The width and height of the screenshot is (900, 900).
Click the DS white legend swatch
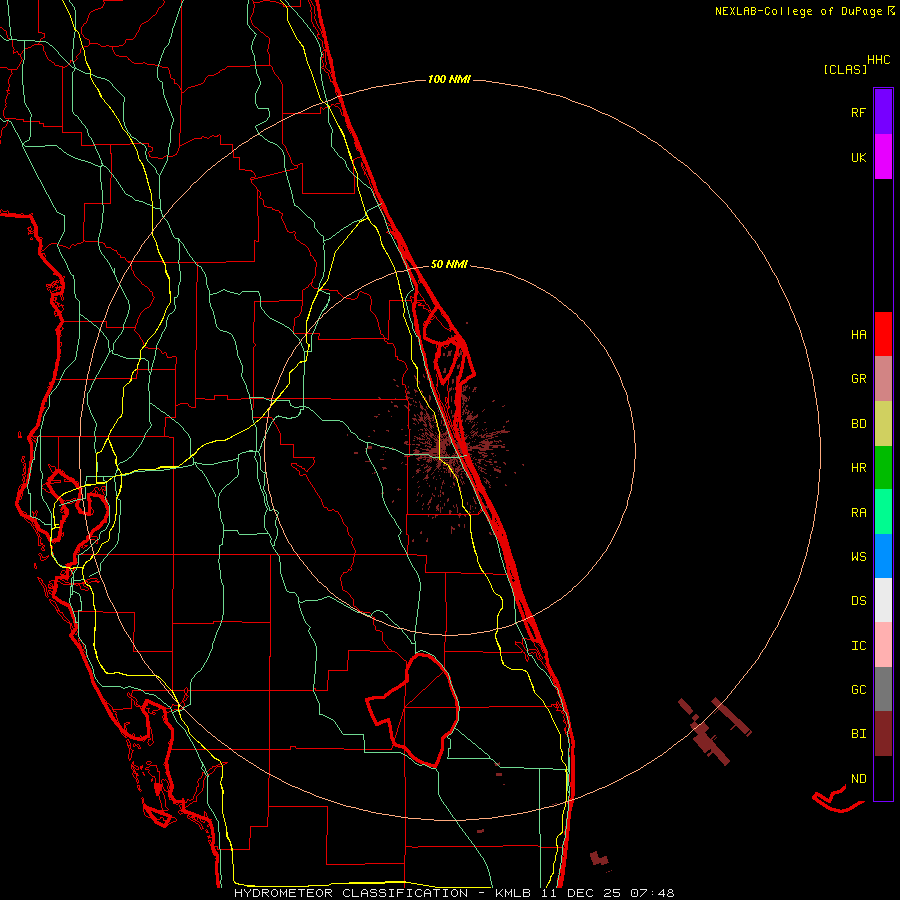pyautogui.click(x=883, y=600)
